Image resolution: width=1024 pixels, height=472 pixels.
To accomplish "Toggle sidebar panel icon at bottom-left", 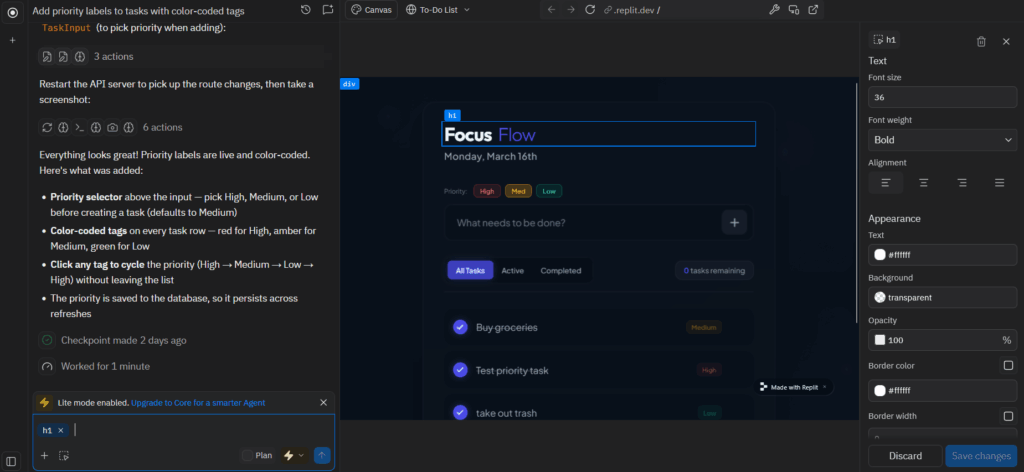I will coord(11,461).
